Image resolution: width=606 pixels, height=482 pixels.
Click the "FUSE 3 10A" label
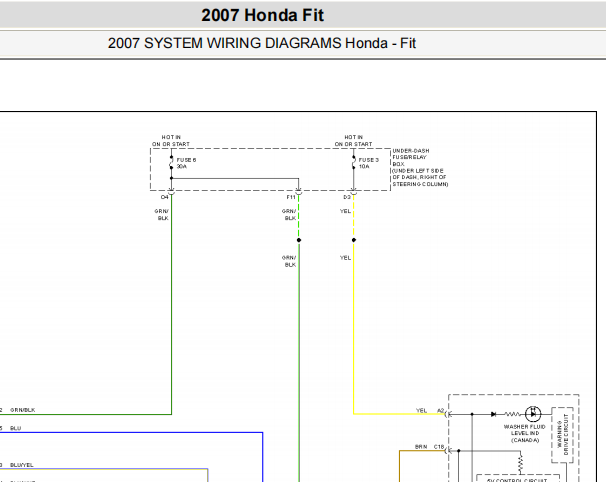(368, 163)
